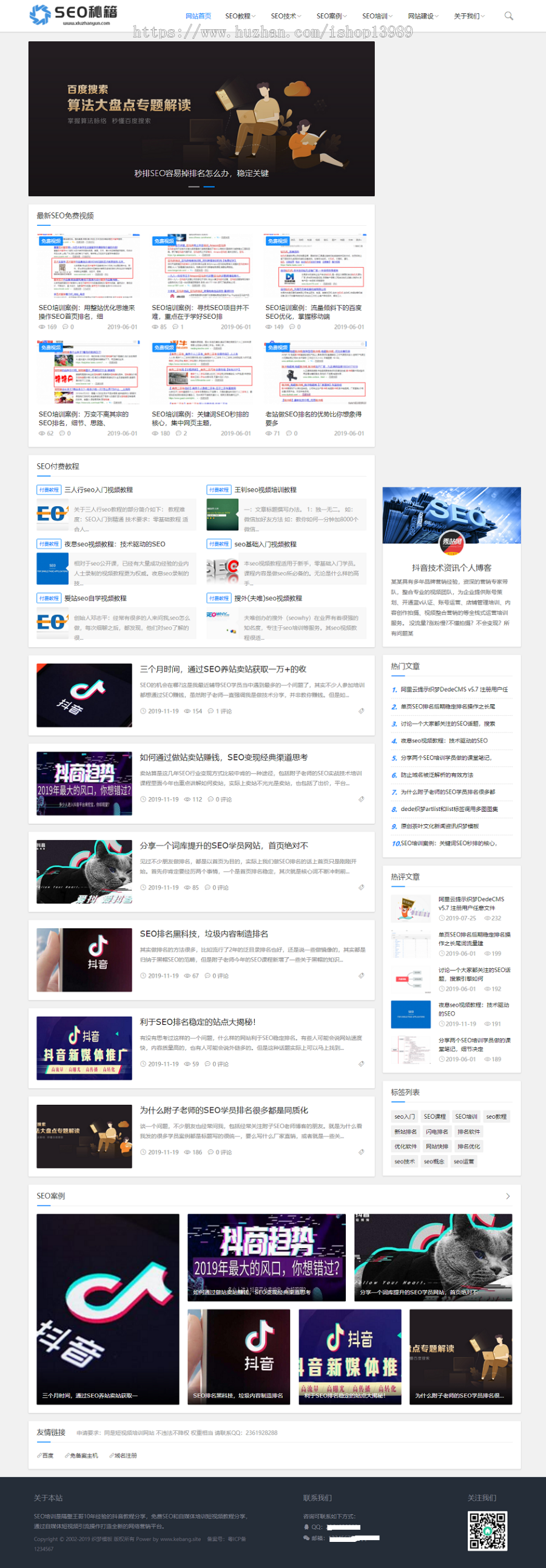Image resolution: width=546 pixels, height=1568 pixels.
Task: Open article SEO排名黑科技，垃圾内容制造排名
Action: (204, 934)
